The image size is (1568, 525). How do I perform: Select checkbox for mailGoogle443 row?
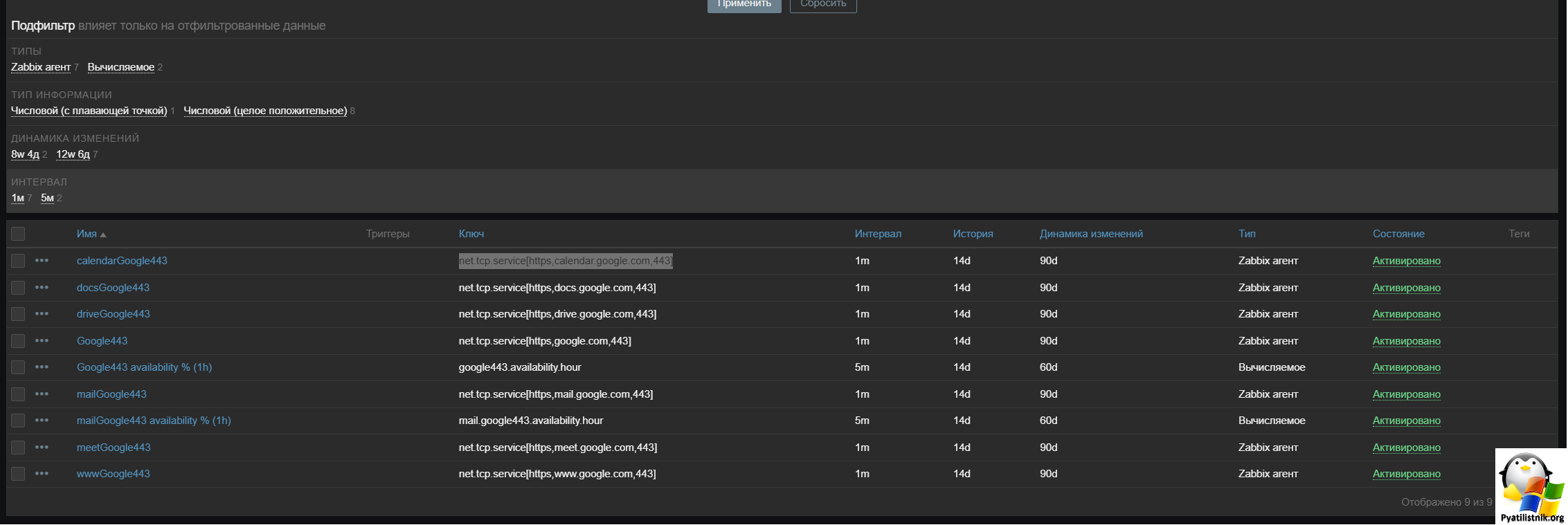click(18, 394)
